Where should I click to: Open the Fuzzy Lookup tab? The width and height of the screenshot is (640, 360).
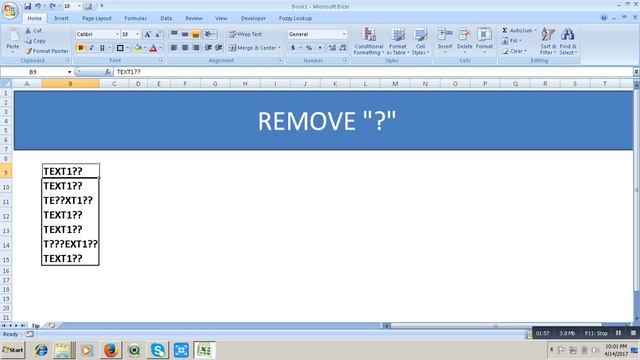click(x=296, y=18)
